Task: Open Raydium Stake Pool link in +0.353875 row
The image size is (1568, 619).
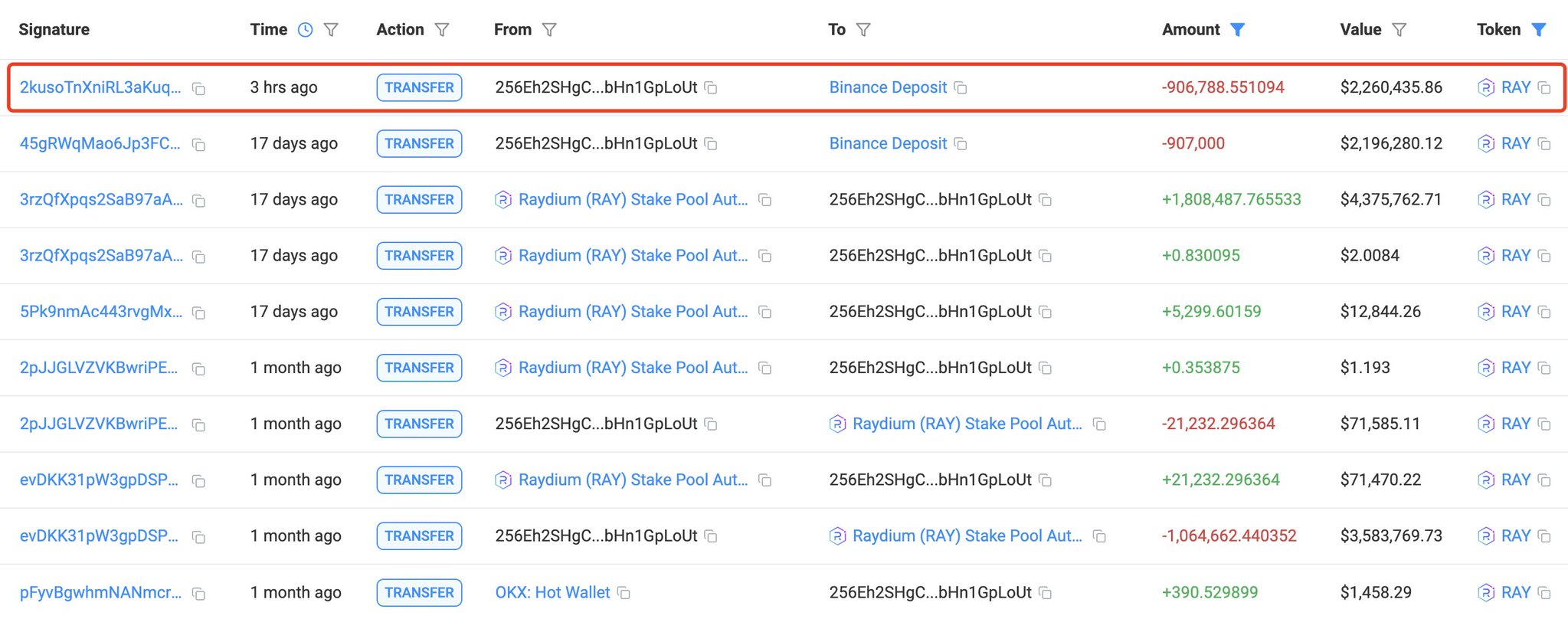Action: click(633, 368)
